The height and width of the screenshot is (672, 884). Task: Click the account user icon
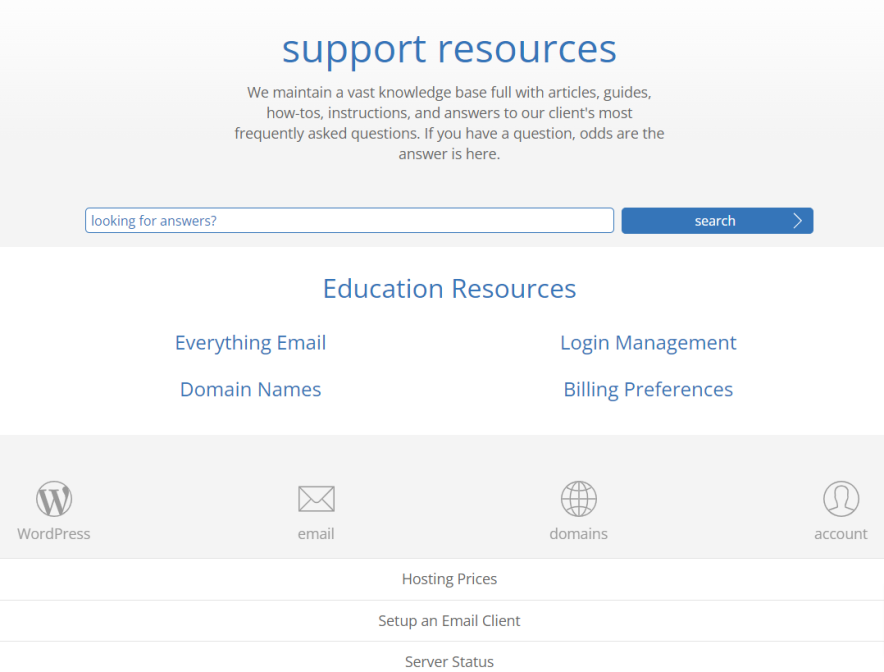pyautogui.click(x=841, y=498)
